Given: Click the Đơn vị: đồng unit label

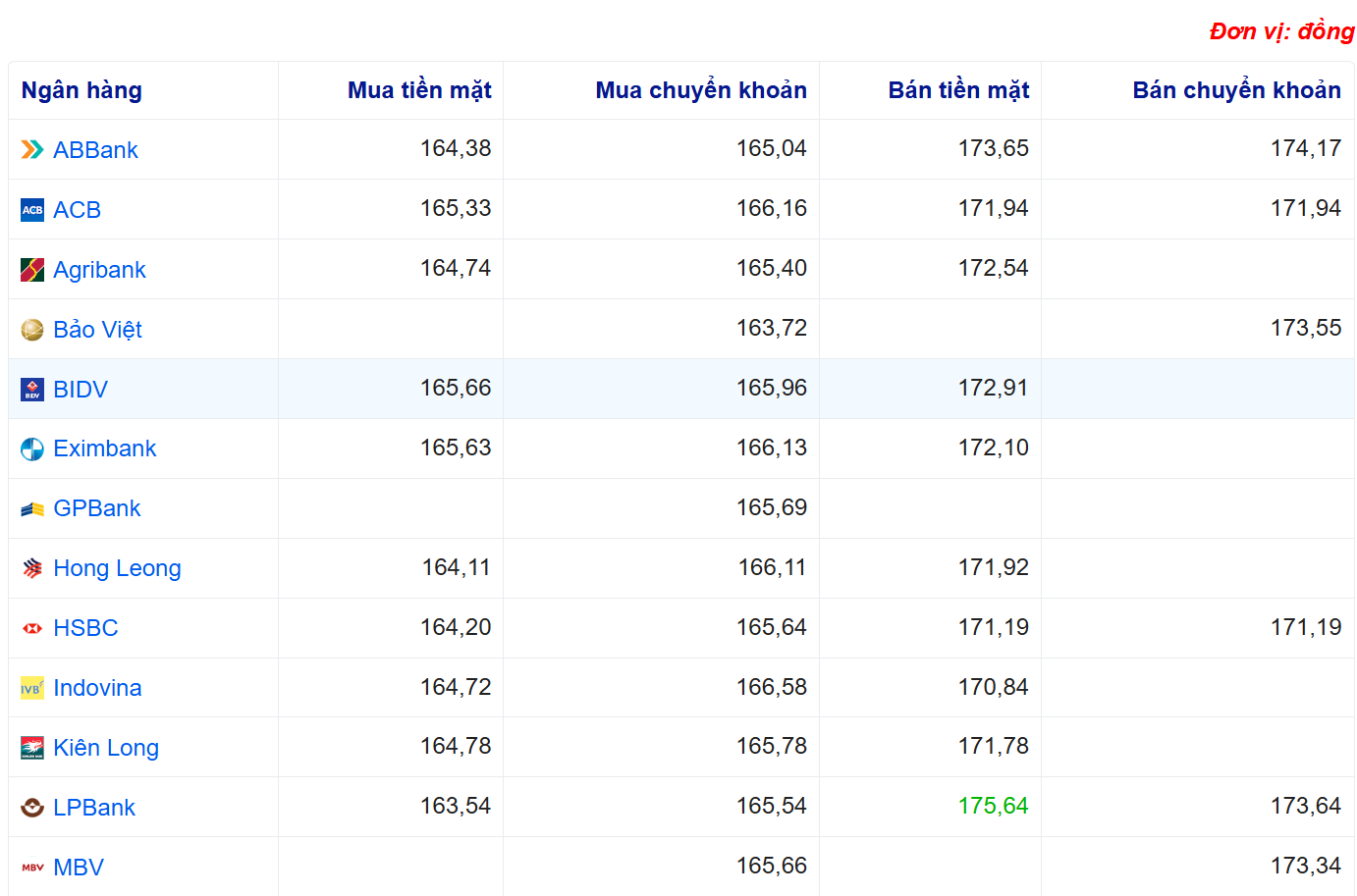Looking at the screenshot, I should point(1281,31).
